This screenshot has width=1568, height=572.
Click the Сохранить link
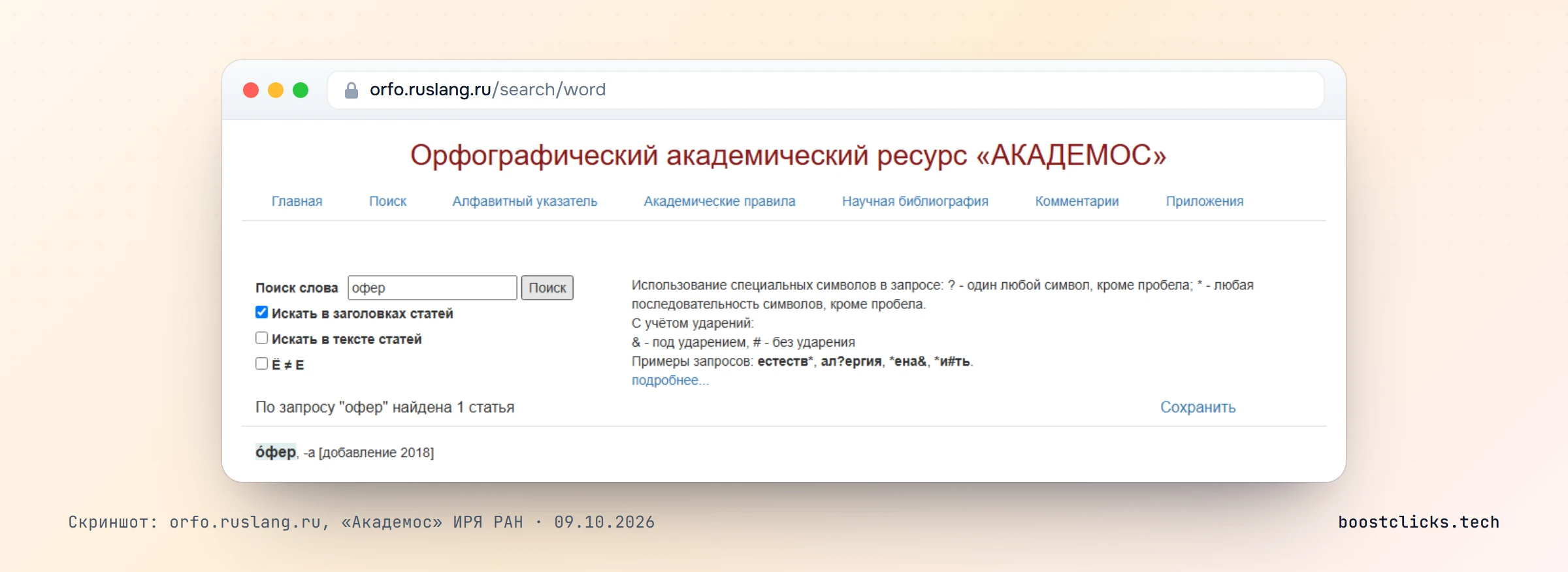(x=1198, y=407)
